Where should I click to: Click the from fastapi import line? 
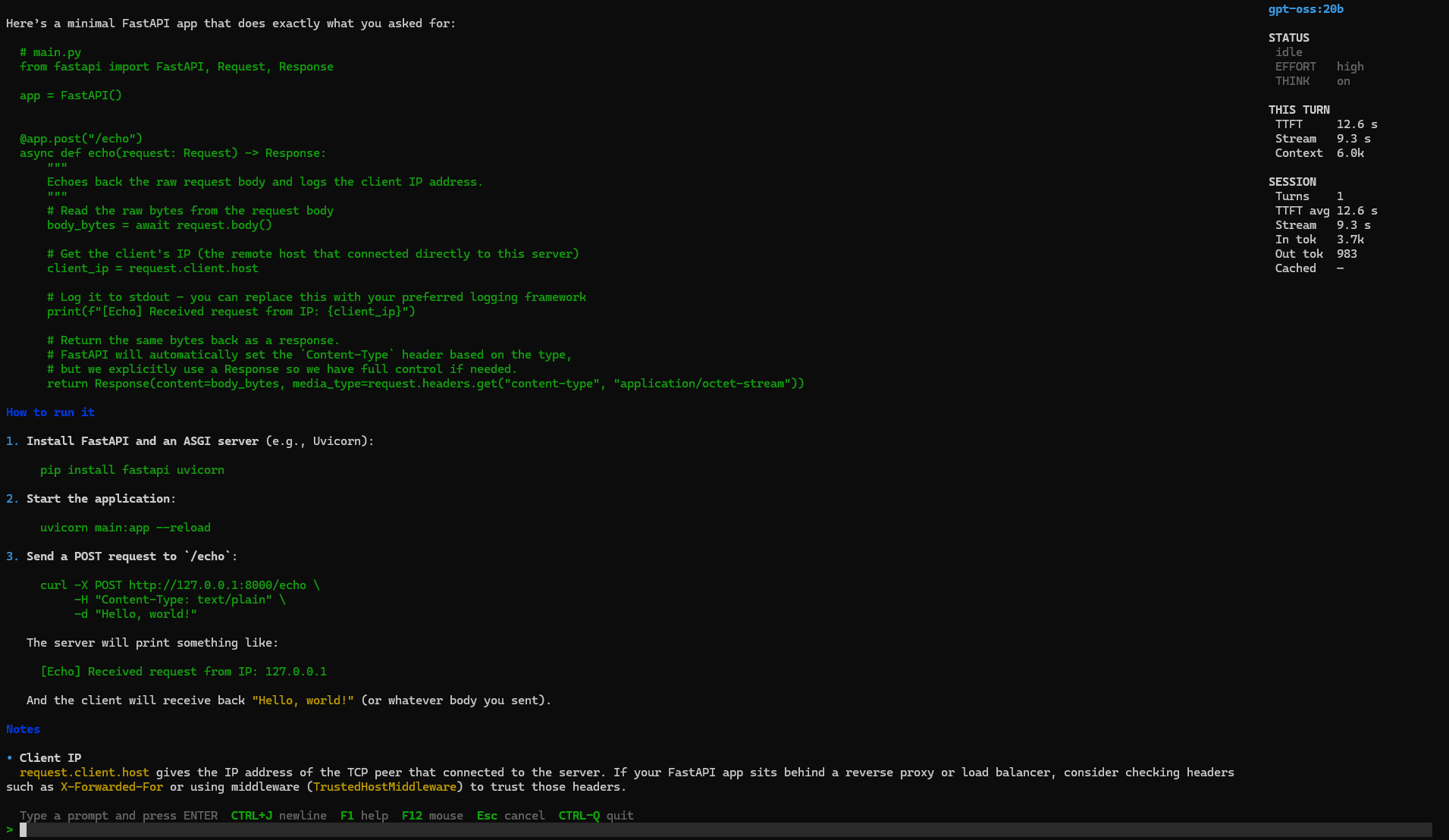177,67
